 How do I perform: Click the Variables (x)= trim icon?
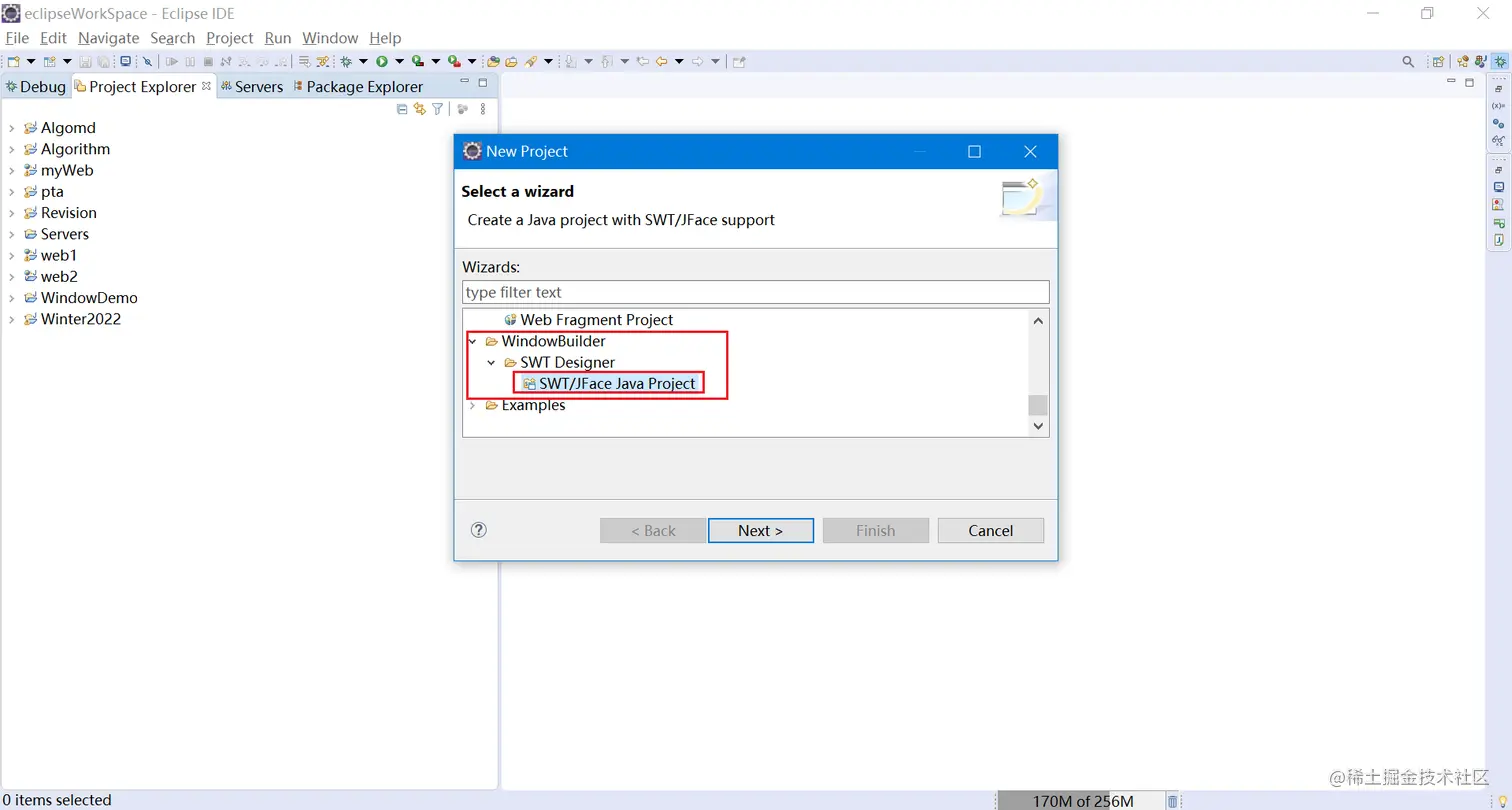click(1498, 106)
